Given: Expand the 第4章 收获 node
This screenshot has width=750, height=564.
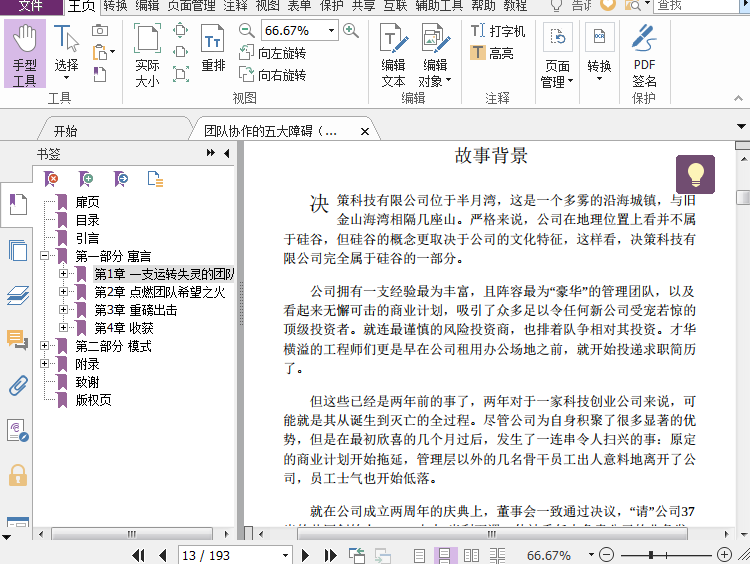Looking at the screenshot, I should [63, 327].
